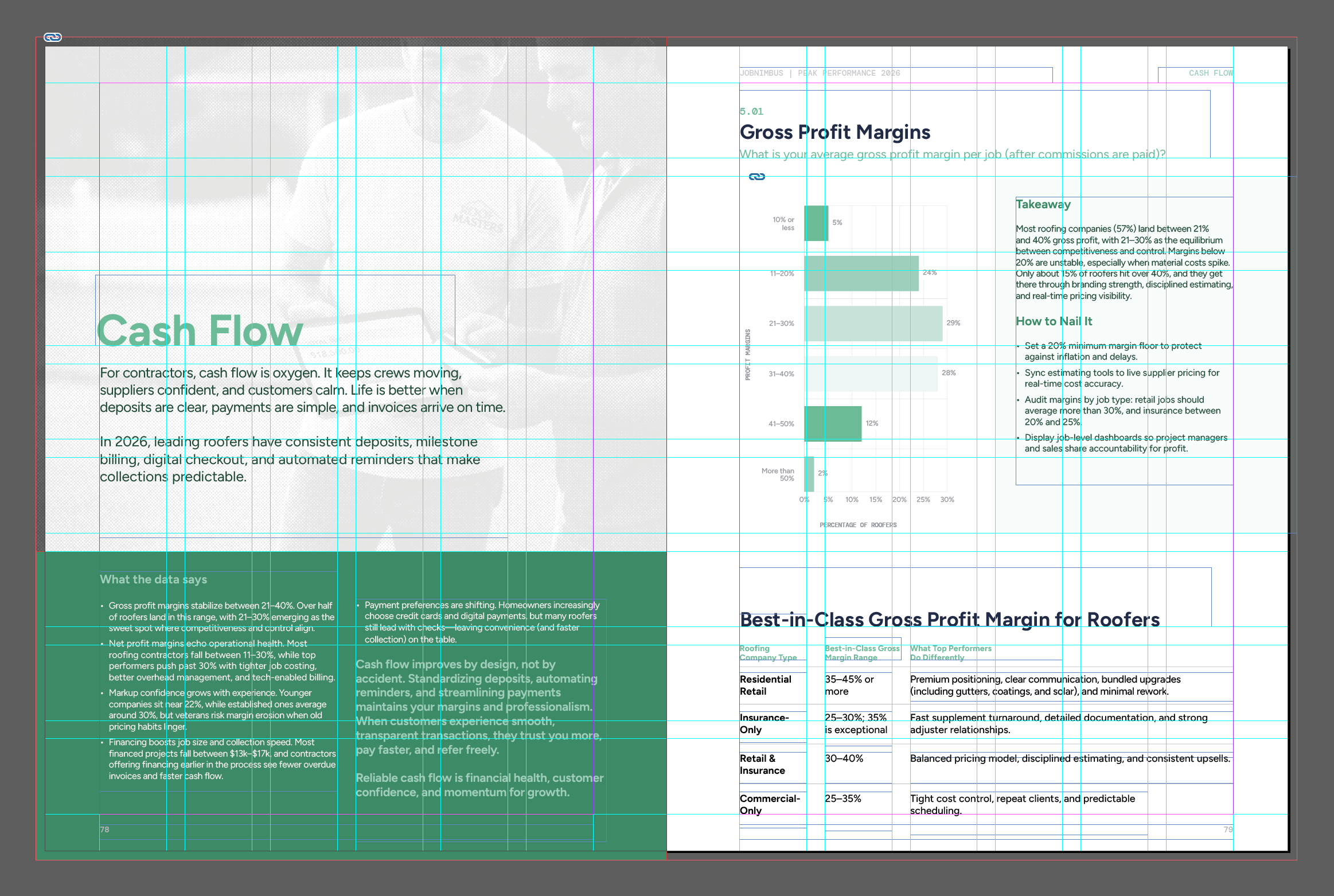Screen dimensions: 1334x896
Task: Select the "Commercial-Only" table row label
Action: (769, 804)
